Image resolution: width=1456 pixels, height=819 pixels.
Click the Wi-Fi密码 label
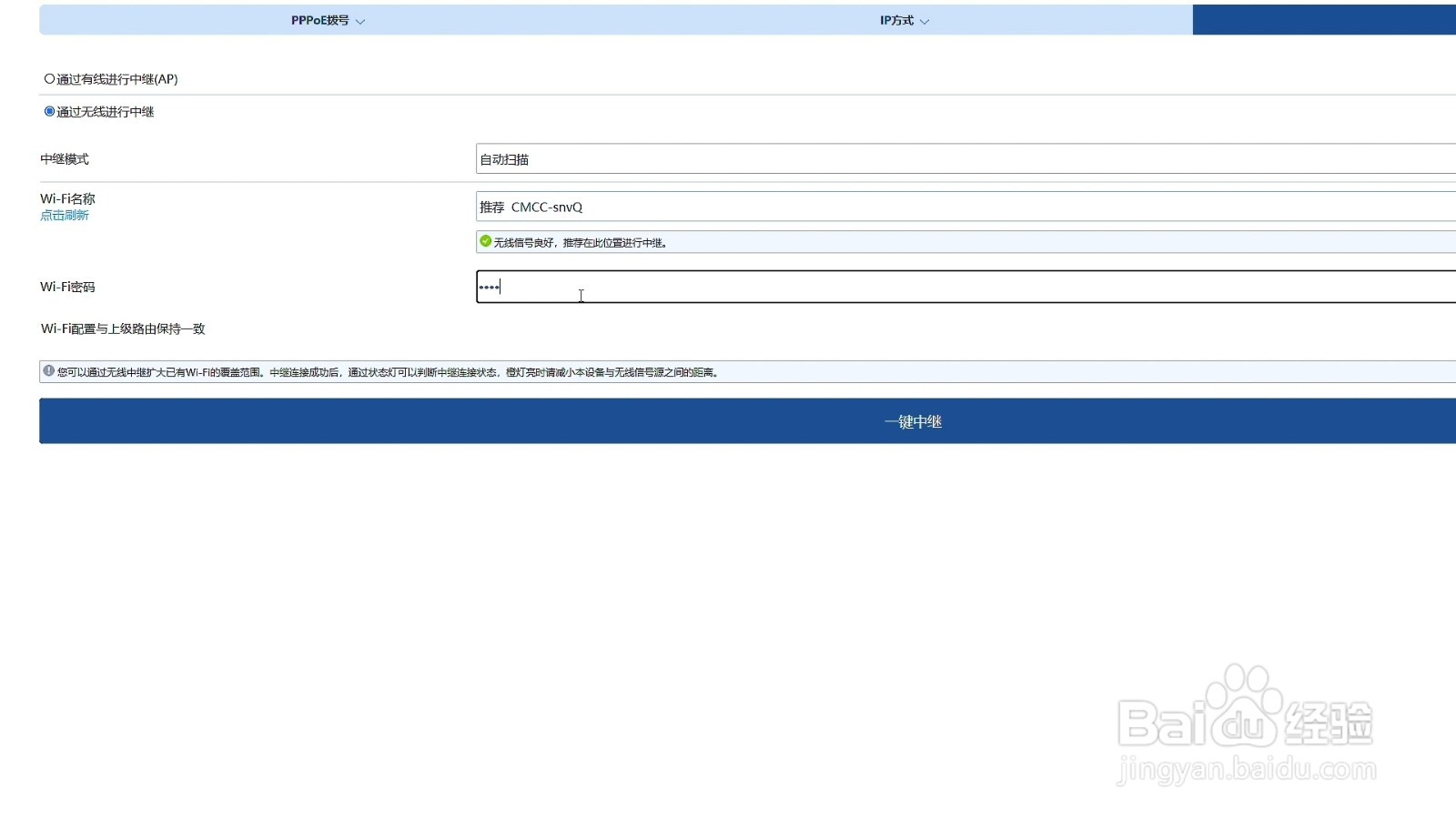click(x=67, y=287)
